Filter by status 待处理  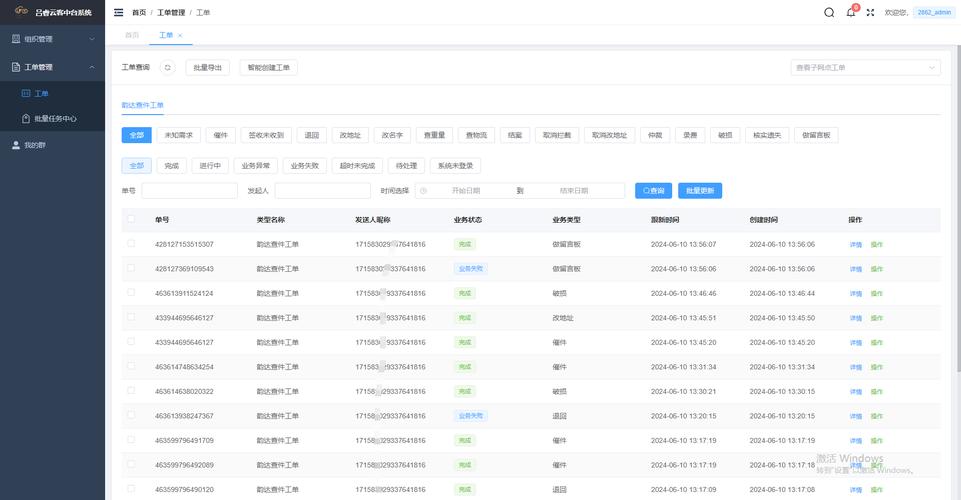click(406, 165)
